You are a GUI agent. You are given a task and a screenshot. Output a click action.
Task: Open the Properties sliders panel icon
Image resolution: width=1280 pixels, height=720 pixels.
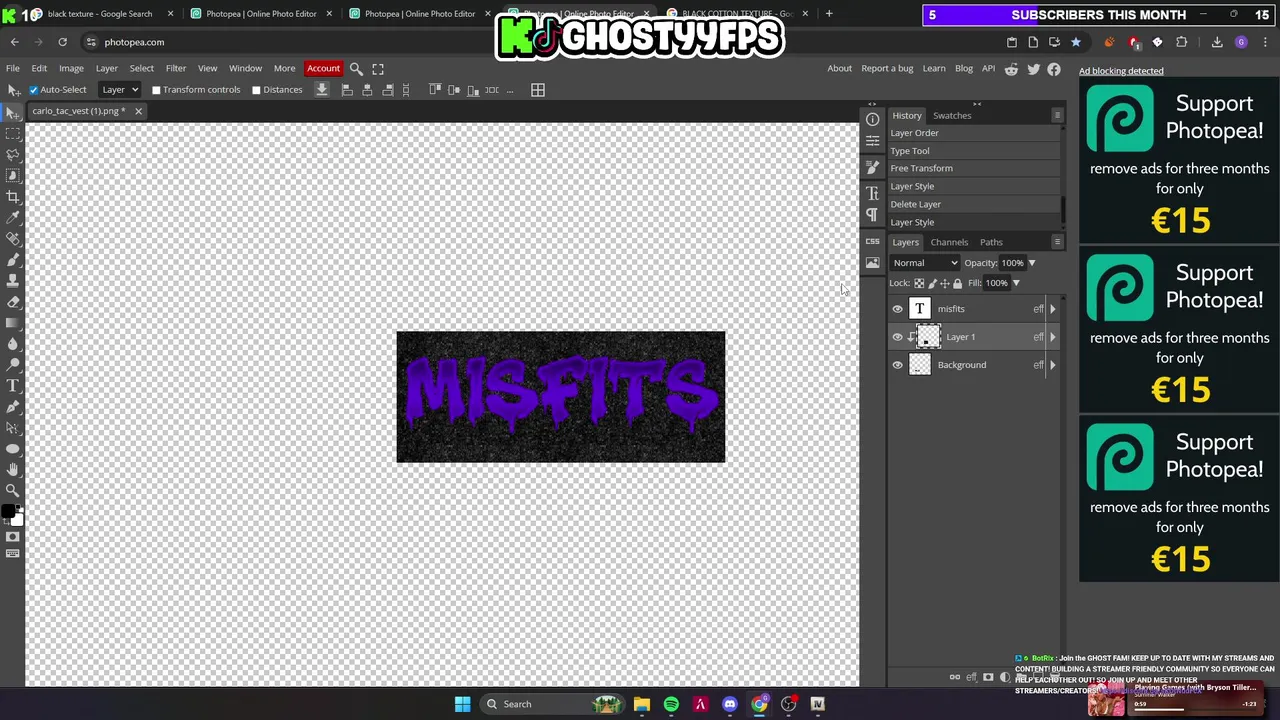[872, 141]
